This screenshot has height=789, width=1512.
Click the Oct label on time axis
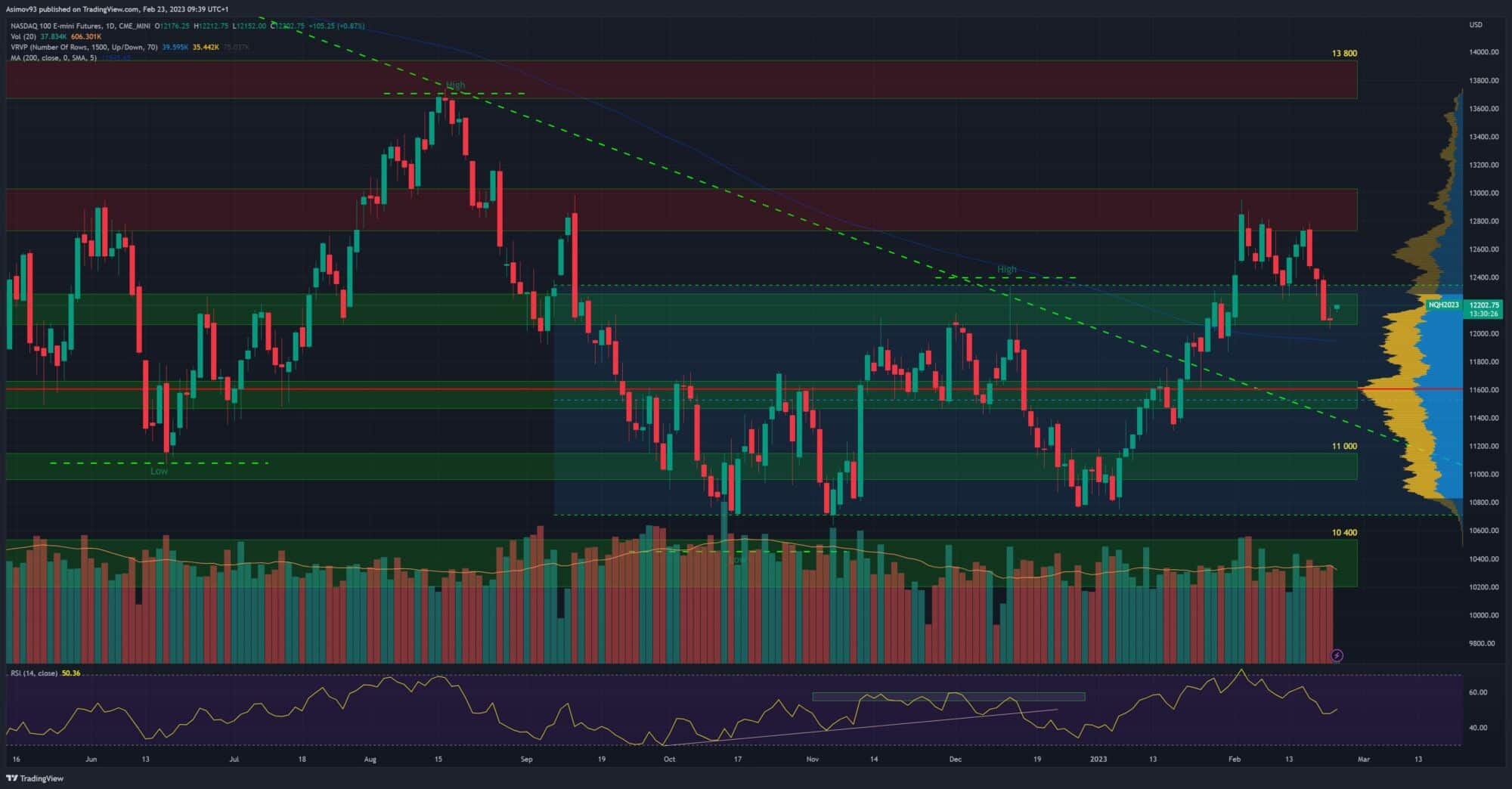pos(669,759)
